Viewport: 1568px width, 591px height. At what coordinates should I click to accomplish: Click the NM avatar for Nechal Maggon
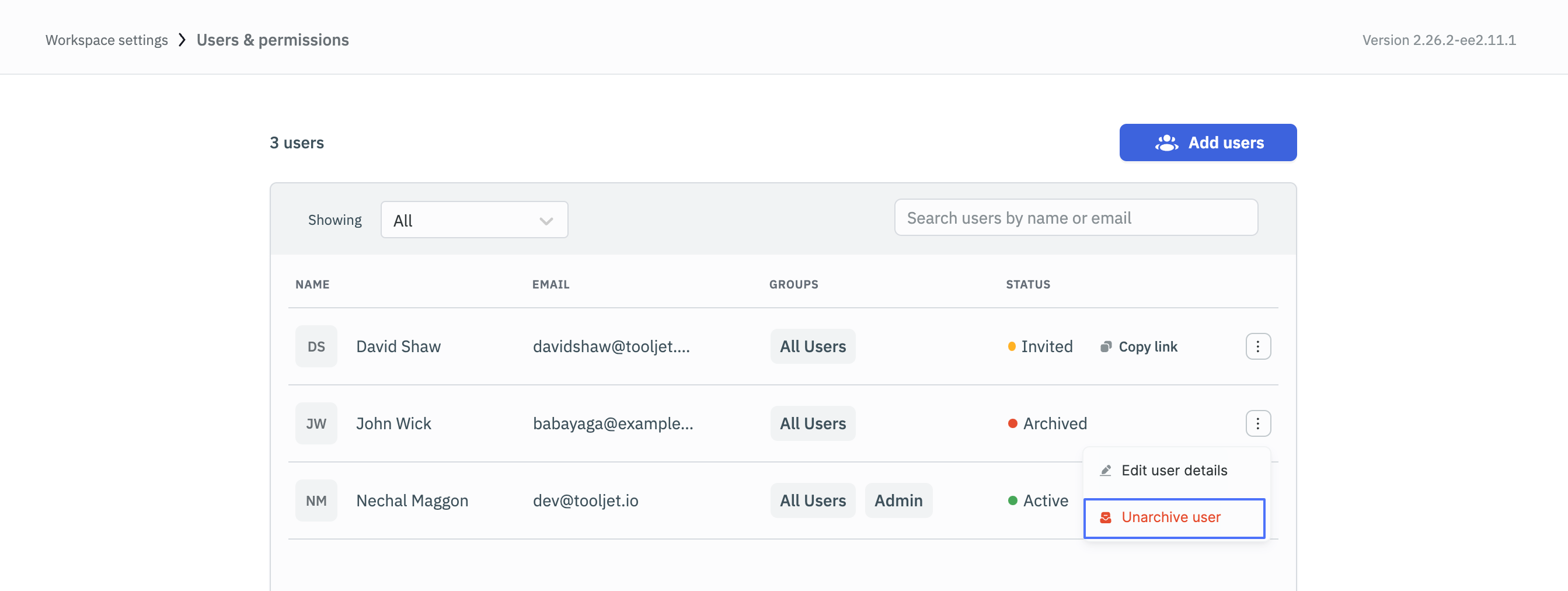[316, 500]
